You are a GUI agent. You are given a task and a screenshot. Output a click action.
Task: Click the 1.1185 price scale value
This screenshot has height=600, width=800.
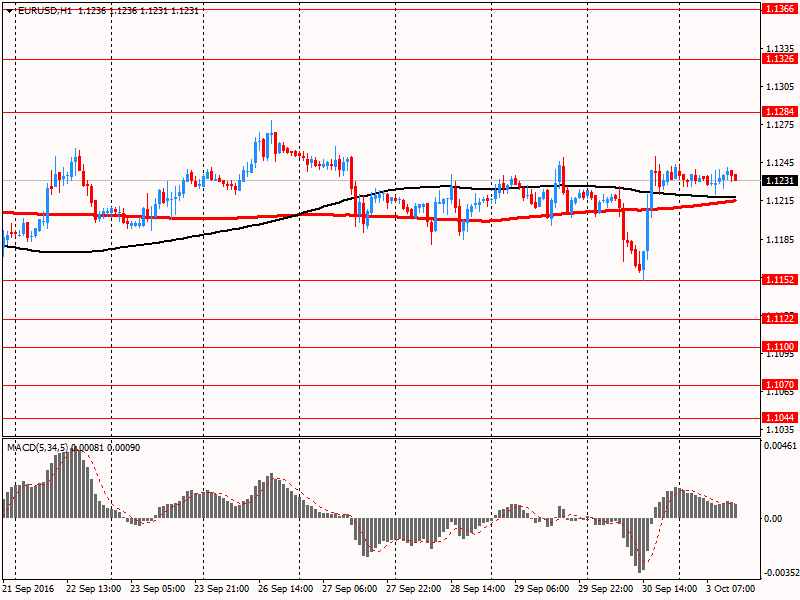coord(780,239)
